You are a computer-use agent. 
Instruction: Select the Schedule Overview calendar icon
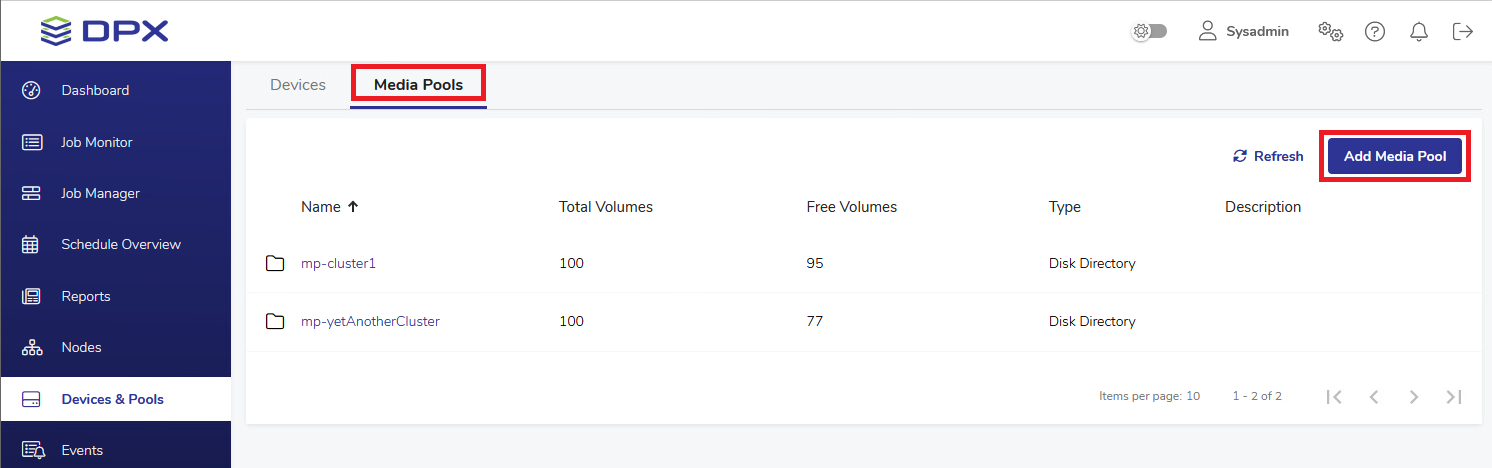31,244
